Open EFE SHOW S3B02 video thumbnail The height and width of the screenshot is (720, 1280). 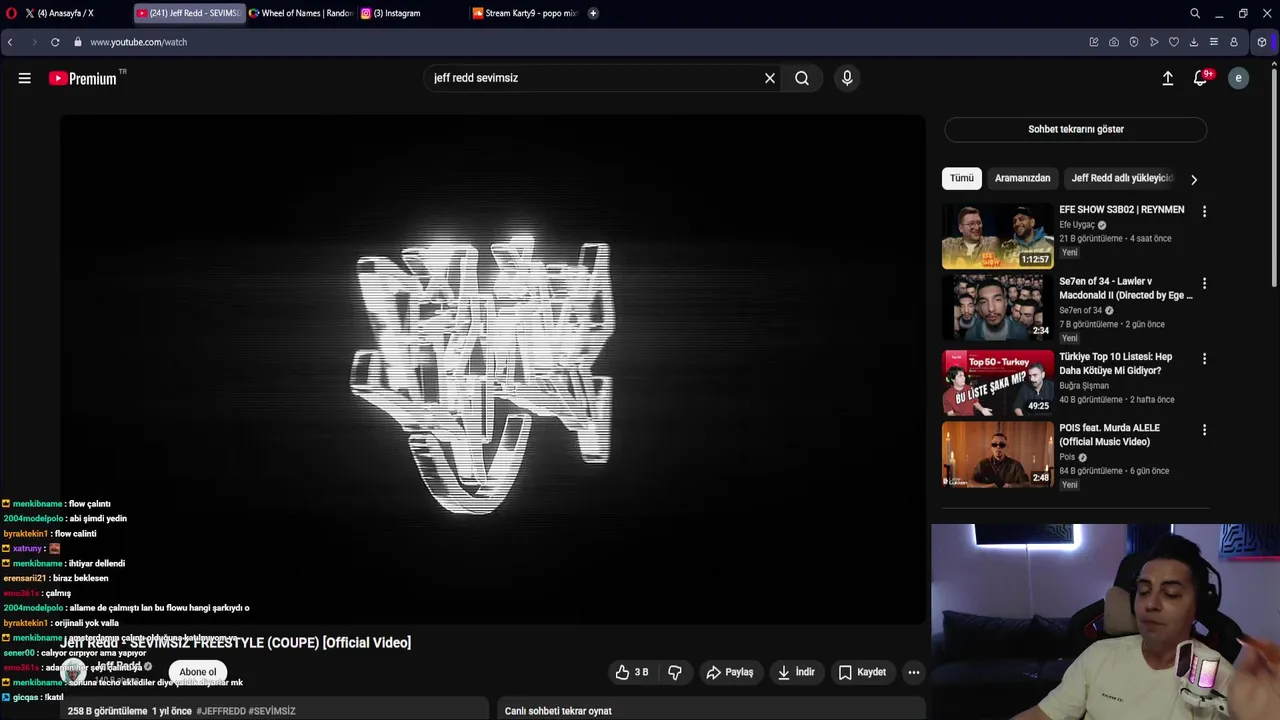click(x=997, y=237)
